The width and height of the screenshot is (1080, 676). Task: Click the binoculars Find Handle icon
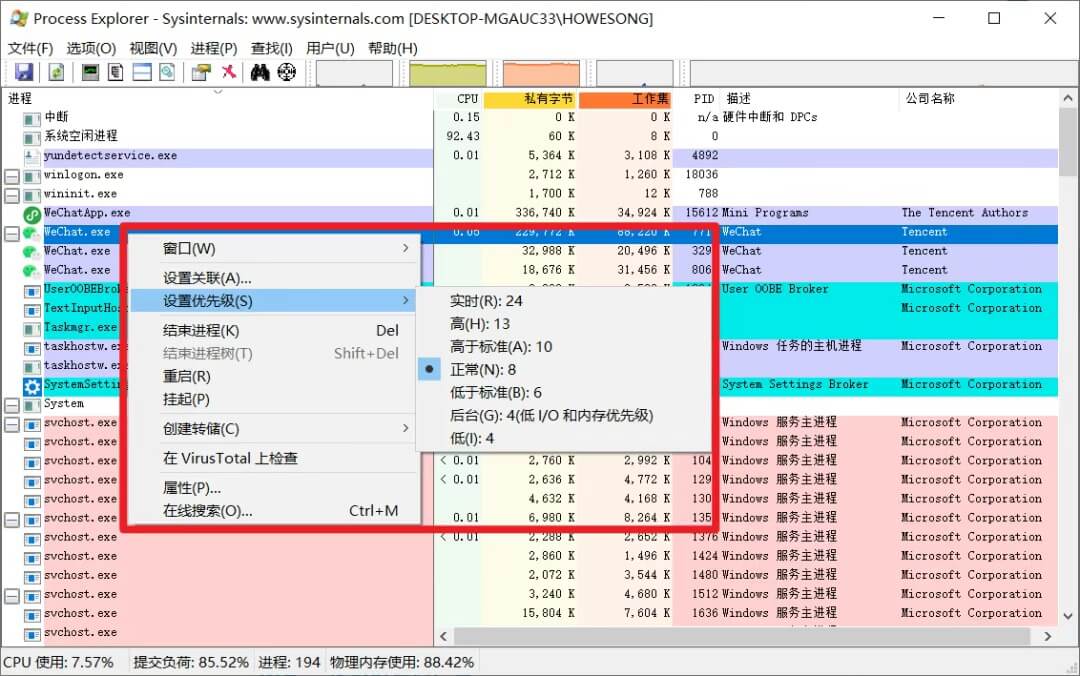(260, 72)
